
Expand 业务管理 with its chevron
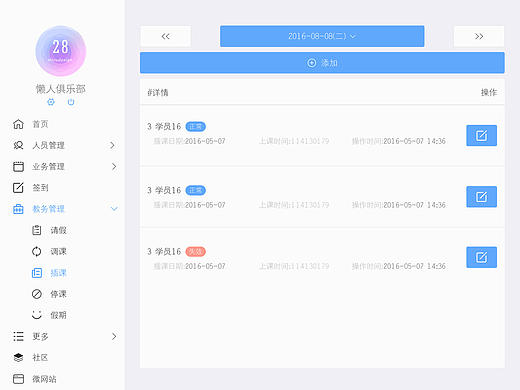[x=114, y=166]
